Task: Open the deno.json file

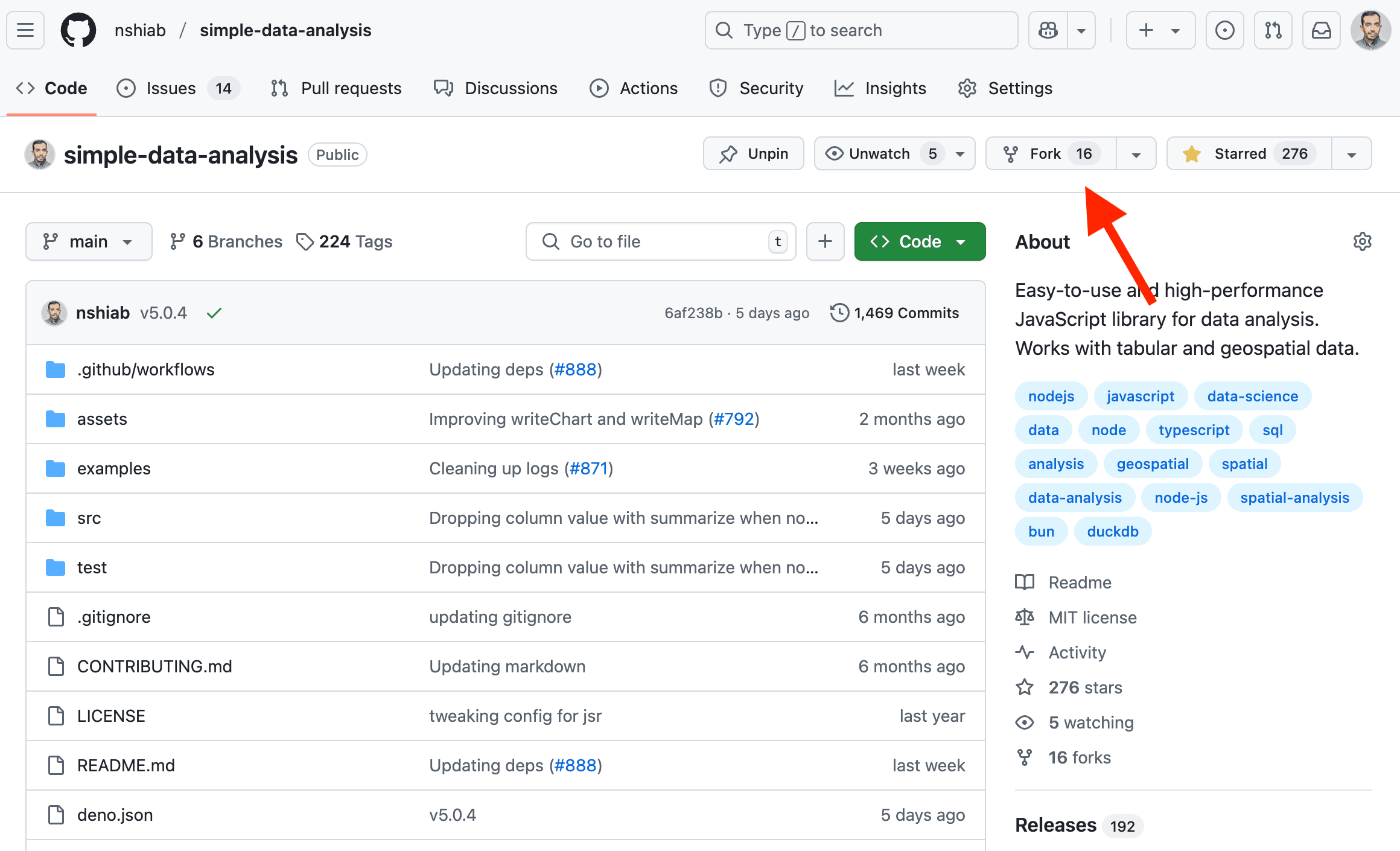Action: (115, 815)
